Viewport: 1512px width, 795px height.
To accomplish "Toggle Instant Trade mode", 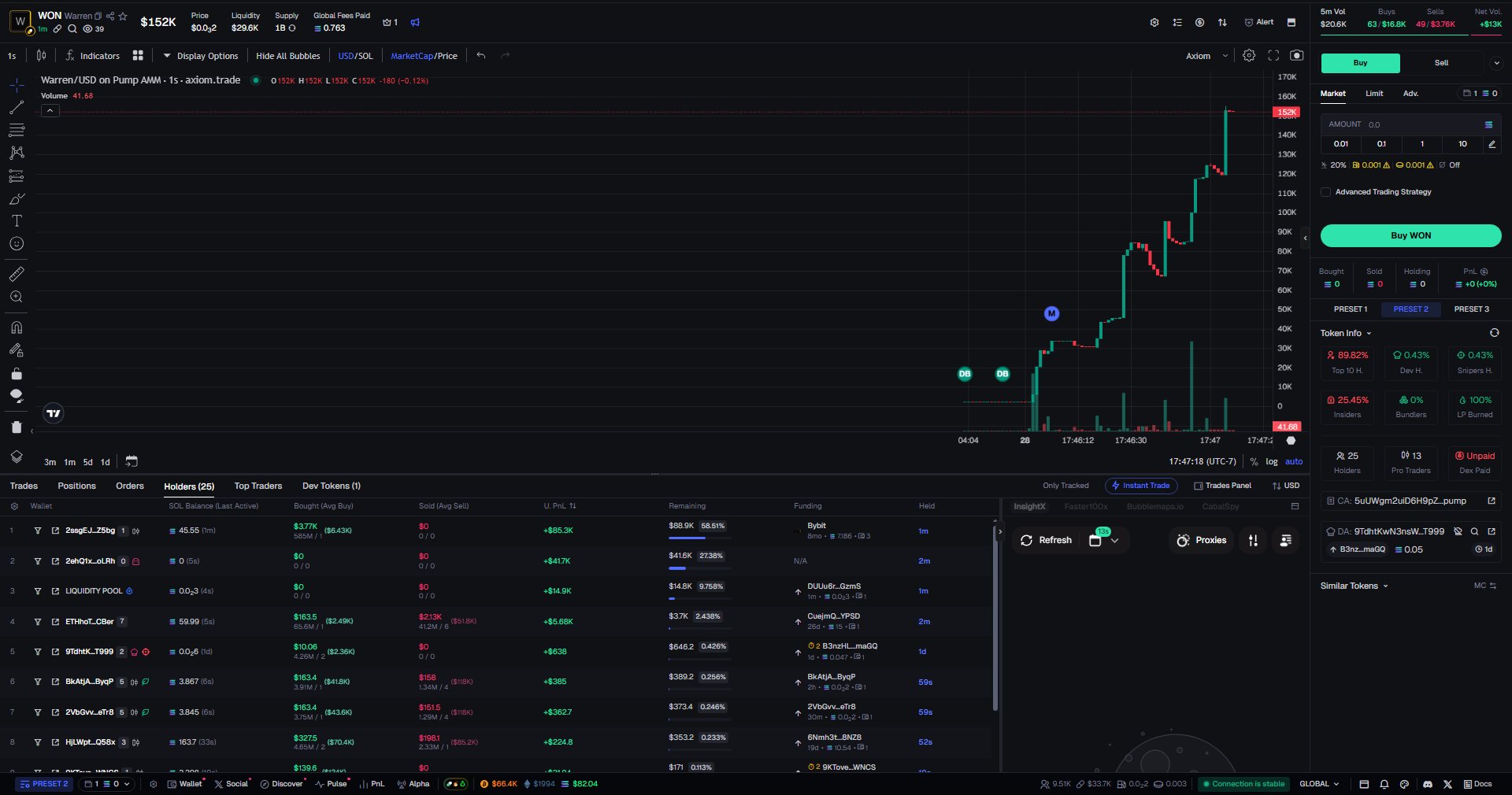I will pyautogui.click(x=1140, y=486).
